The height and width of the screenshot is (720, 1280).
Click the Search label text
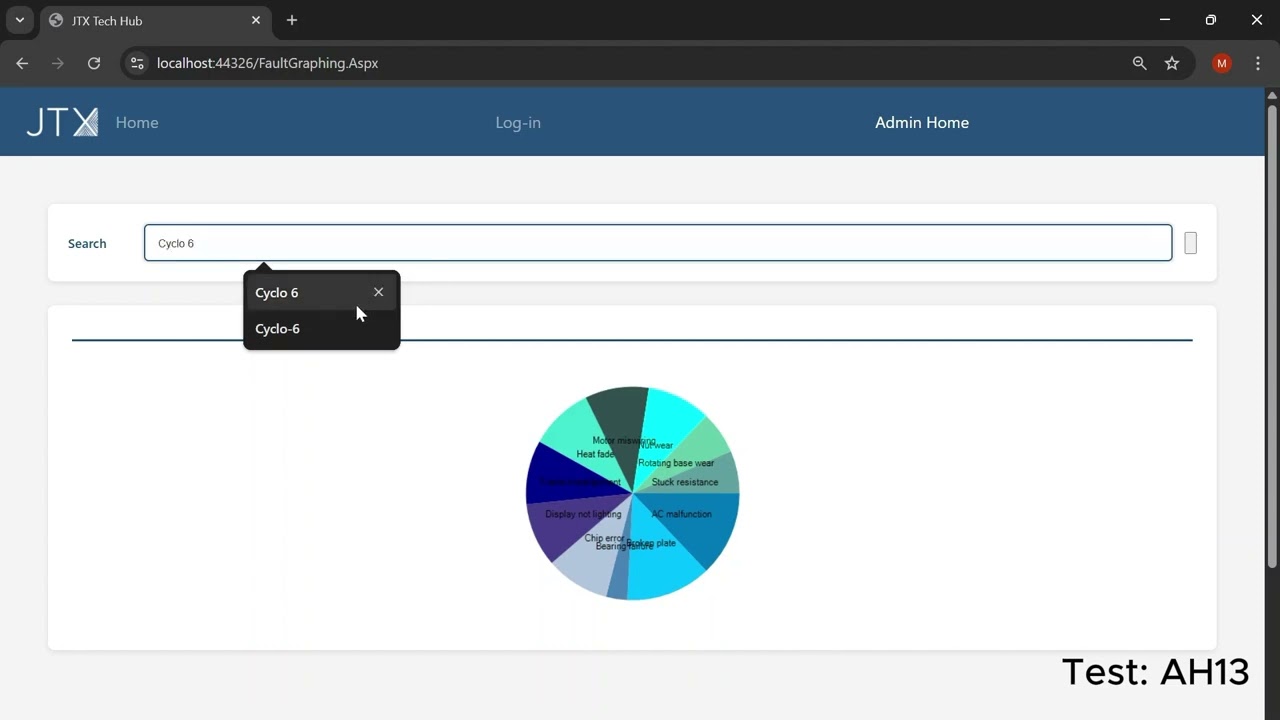point(87,243)
